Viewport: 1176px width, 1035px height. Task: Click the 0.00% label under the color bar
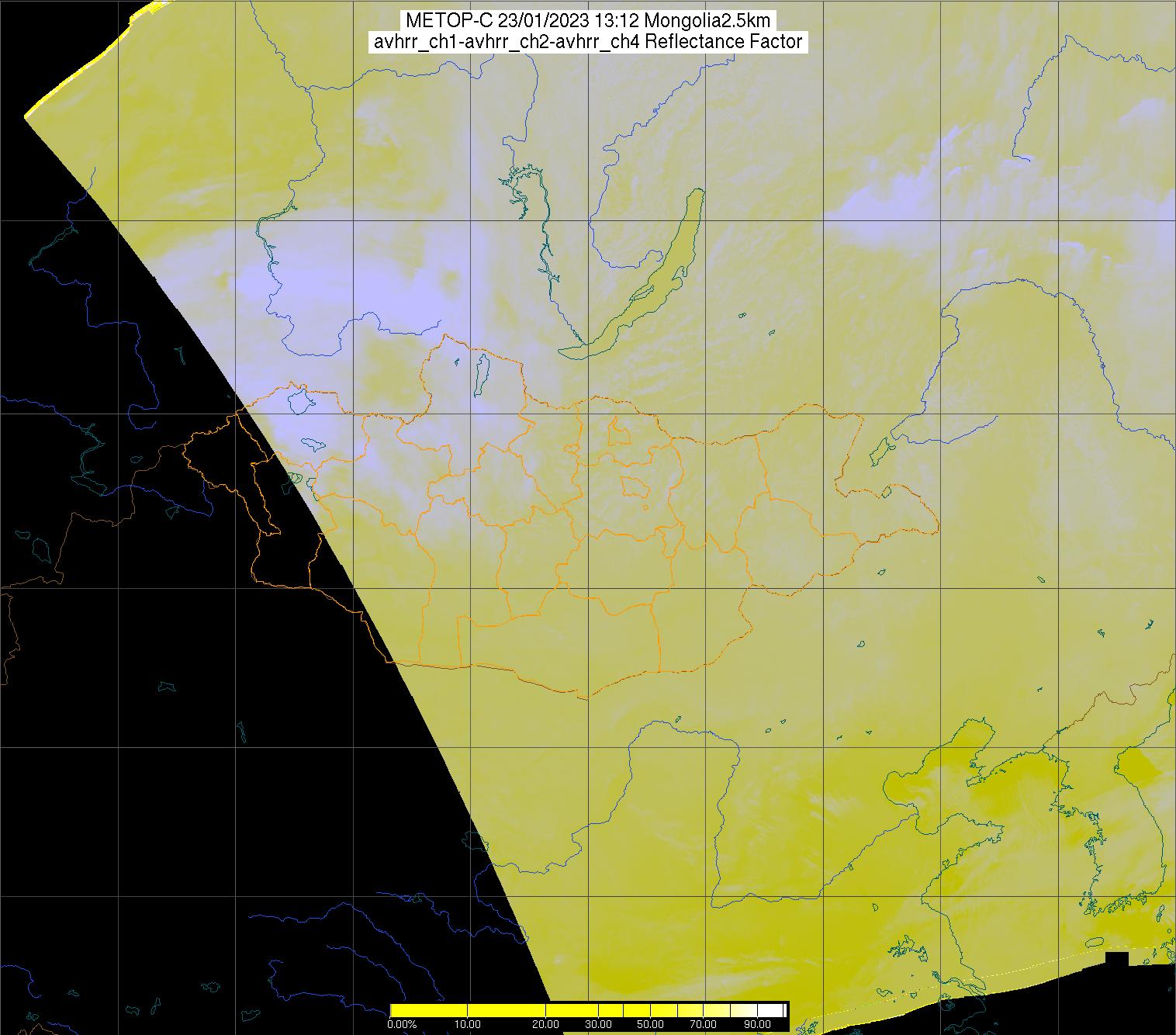click(x=401, y=1025)
